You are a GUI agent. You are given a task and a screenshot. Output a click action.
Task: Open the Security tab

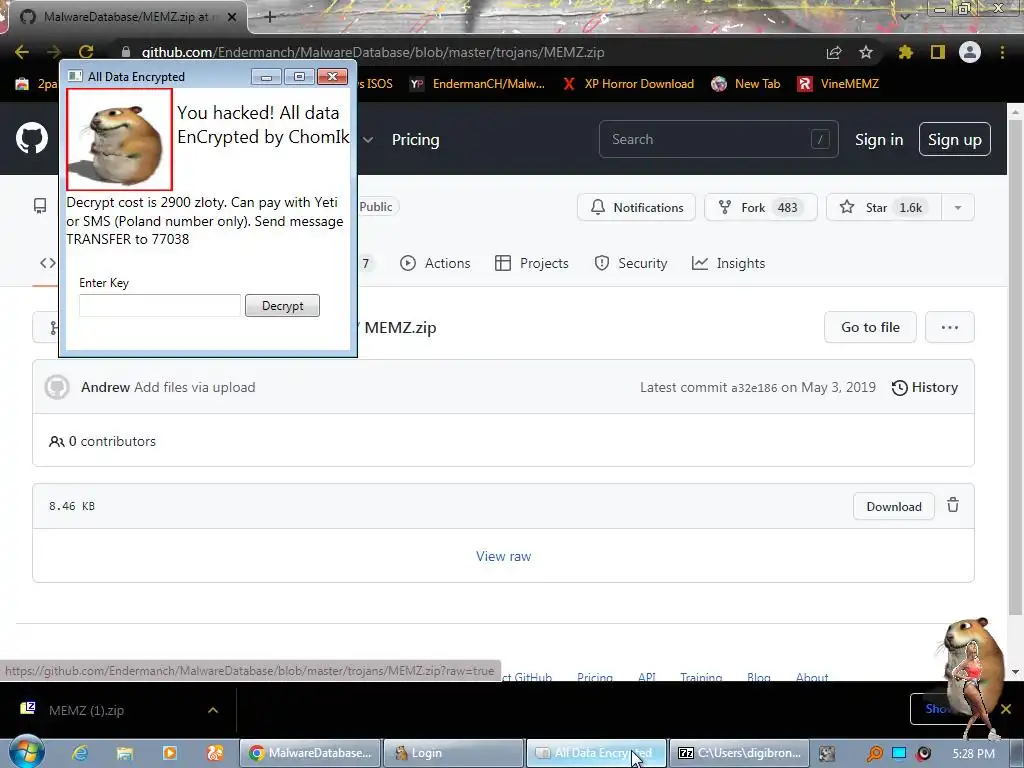coord(631,263)
